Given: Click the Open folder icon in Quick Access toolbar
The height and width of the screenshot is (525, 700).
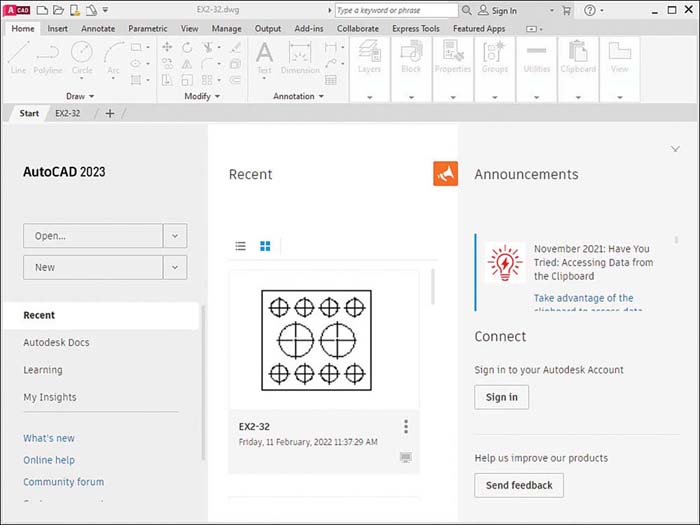Looking at the screenshot, I should [58, 10].
